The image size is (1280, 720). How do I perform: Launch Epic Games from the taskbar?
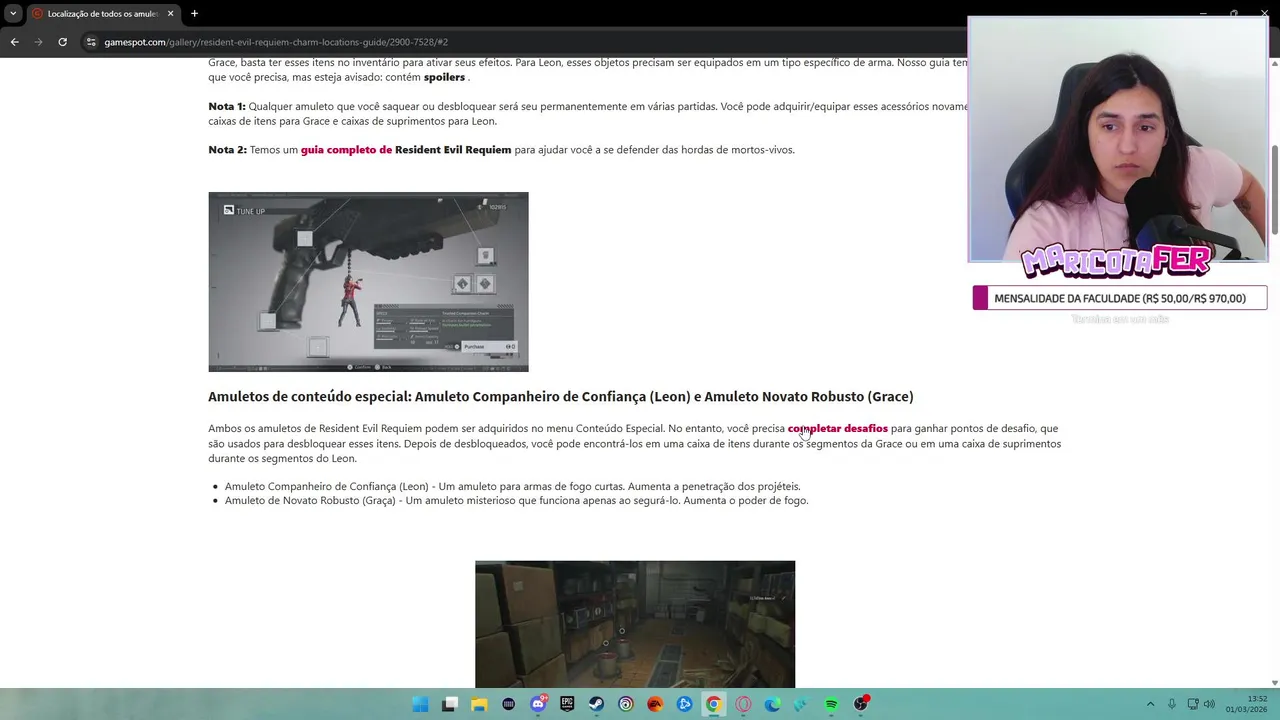pyautogui.click(x=567, y=704)
